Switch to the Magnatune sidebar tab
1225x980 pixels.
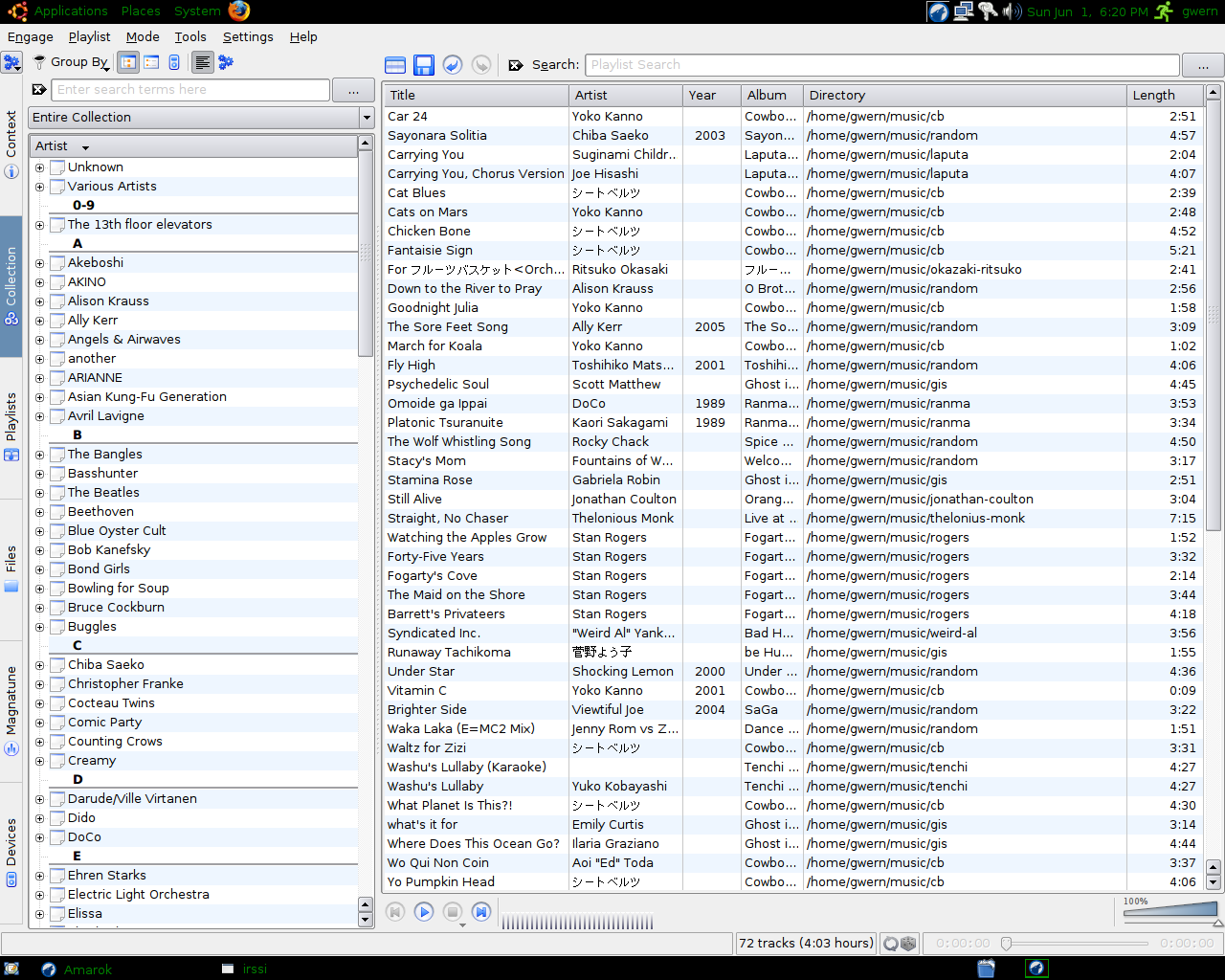point(11,711)
